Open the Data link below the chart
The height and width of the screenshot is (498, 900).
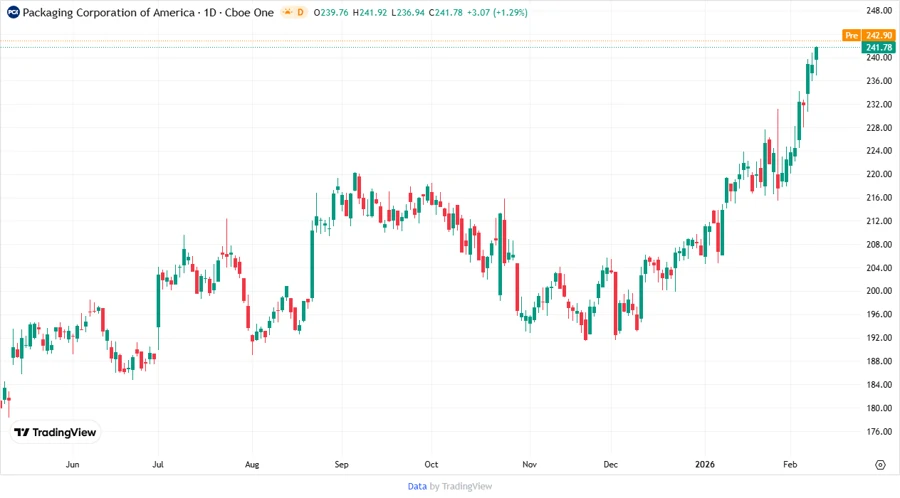pos(417,487)
